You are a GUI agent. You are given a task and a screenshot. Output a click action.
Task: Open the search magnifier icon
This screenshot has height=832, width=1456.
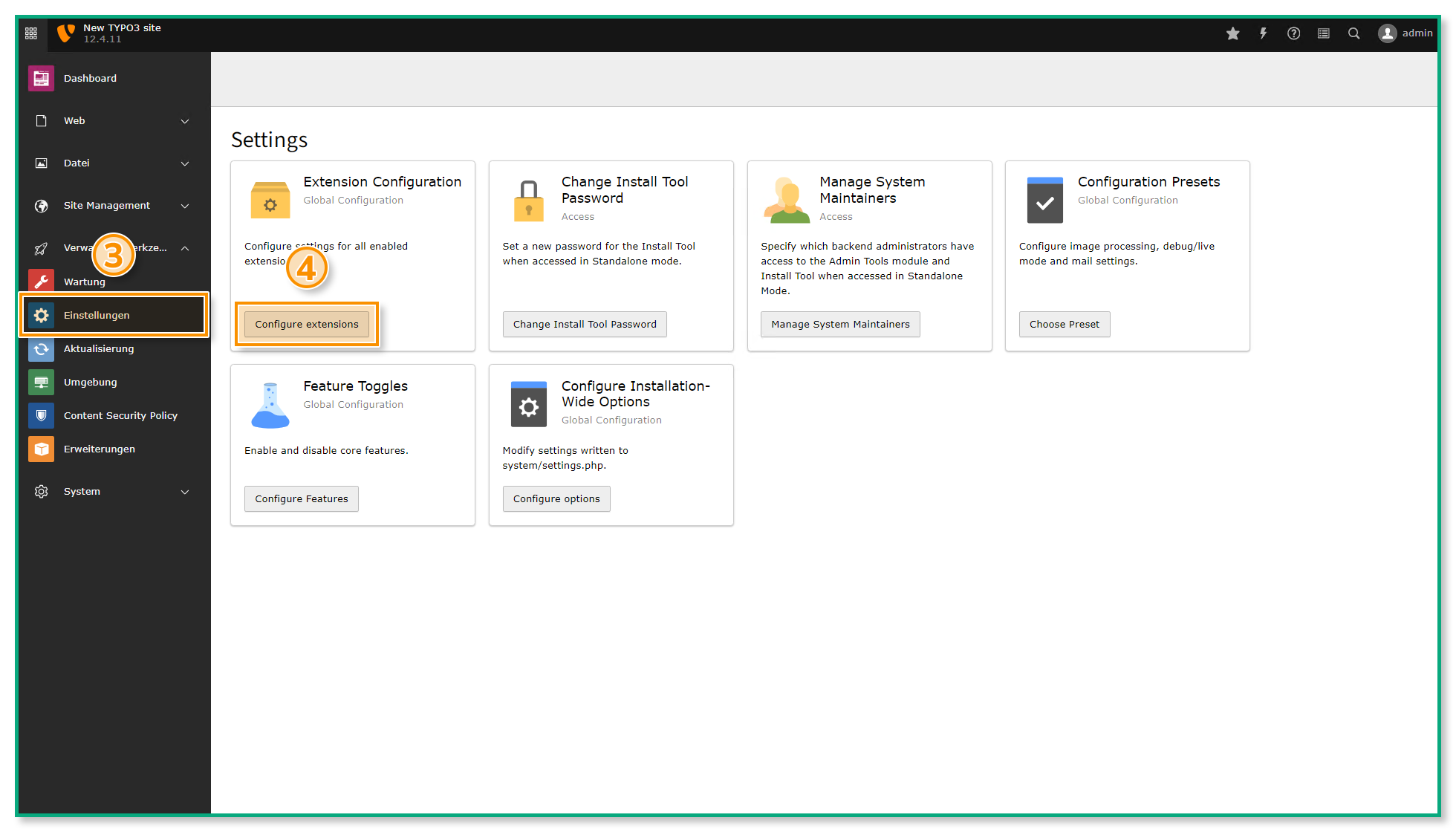click(1354, 33)
